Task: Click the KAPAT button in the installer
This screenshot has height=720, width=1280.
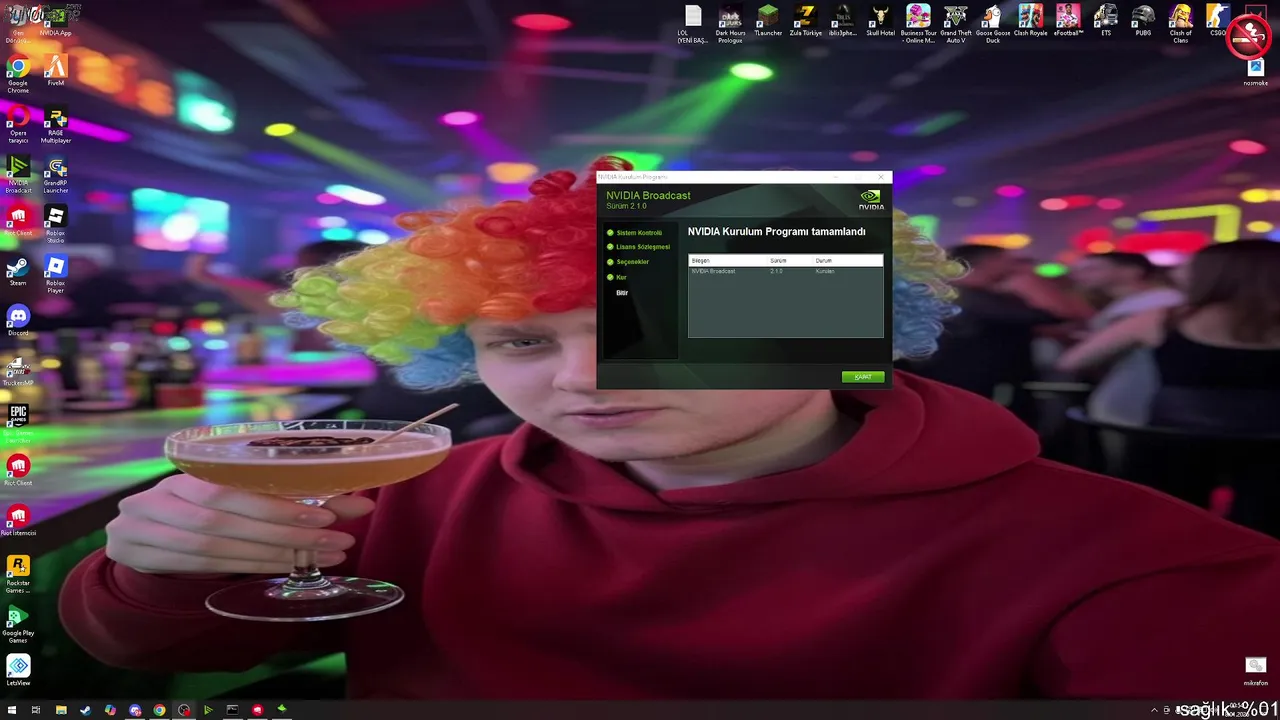Action: pyautogui.click(x=863, y=377)
